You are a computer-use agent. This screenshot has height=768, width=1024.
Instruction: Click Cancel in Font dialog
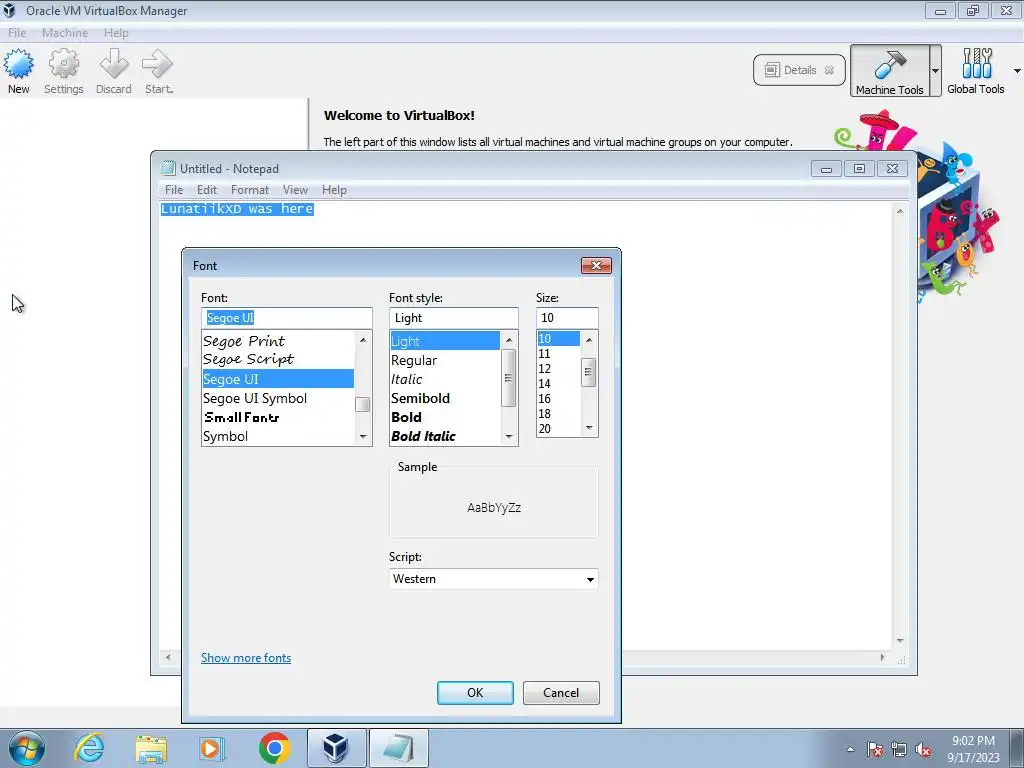561,693
